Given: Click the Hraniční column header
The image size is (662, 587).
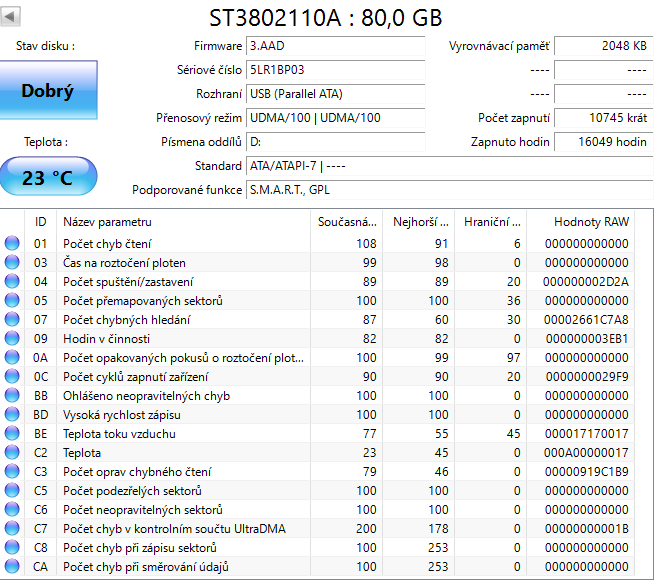Looking at the screenshot, I should point(491,222).
